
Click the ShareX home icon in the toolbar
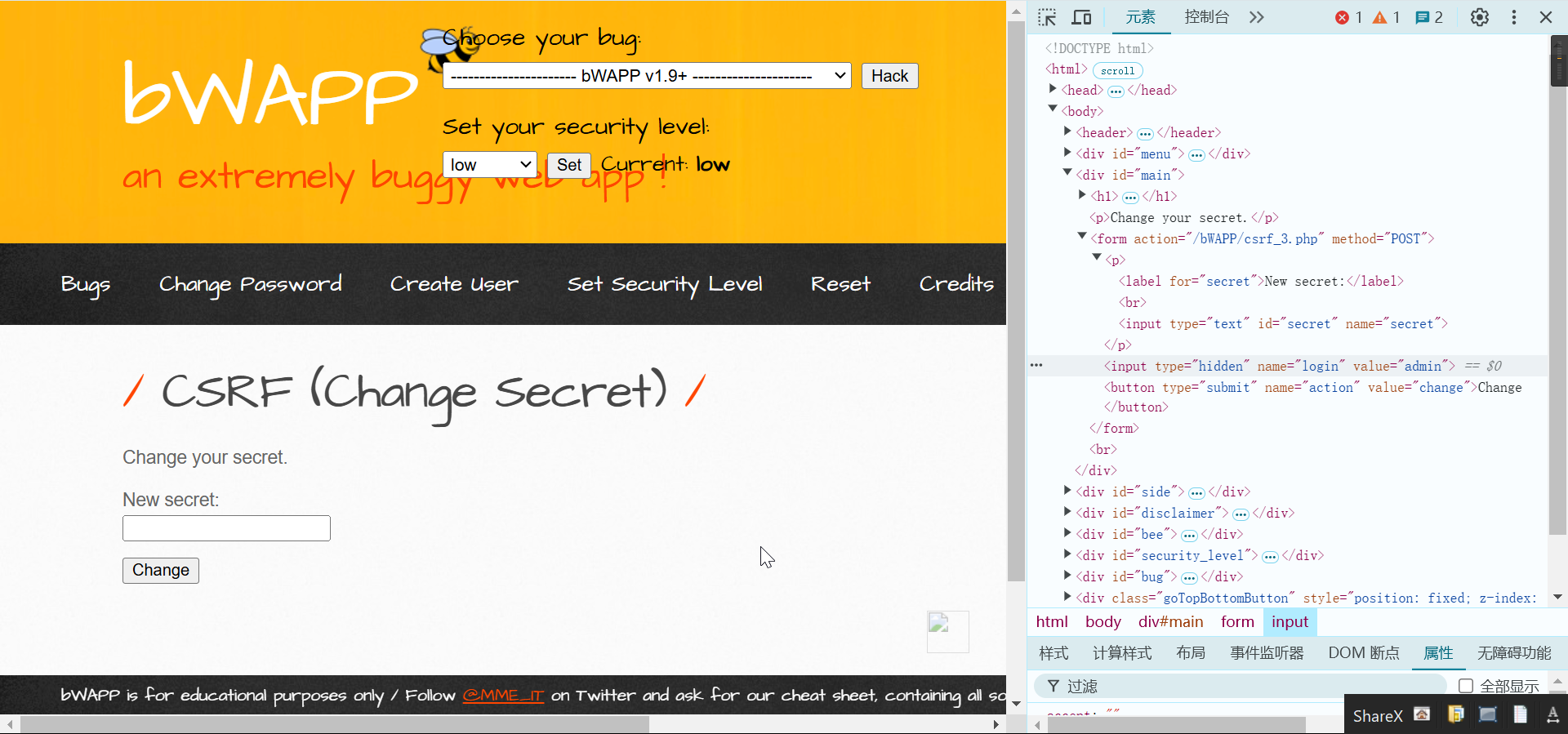click(x=1422, y=714)
